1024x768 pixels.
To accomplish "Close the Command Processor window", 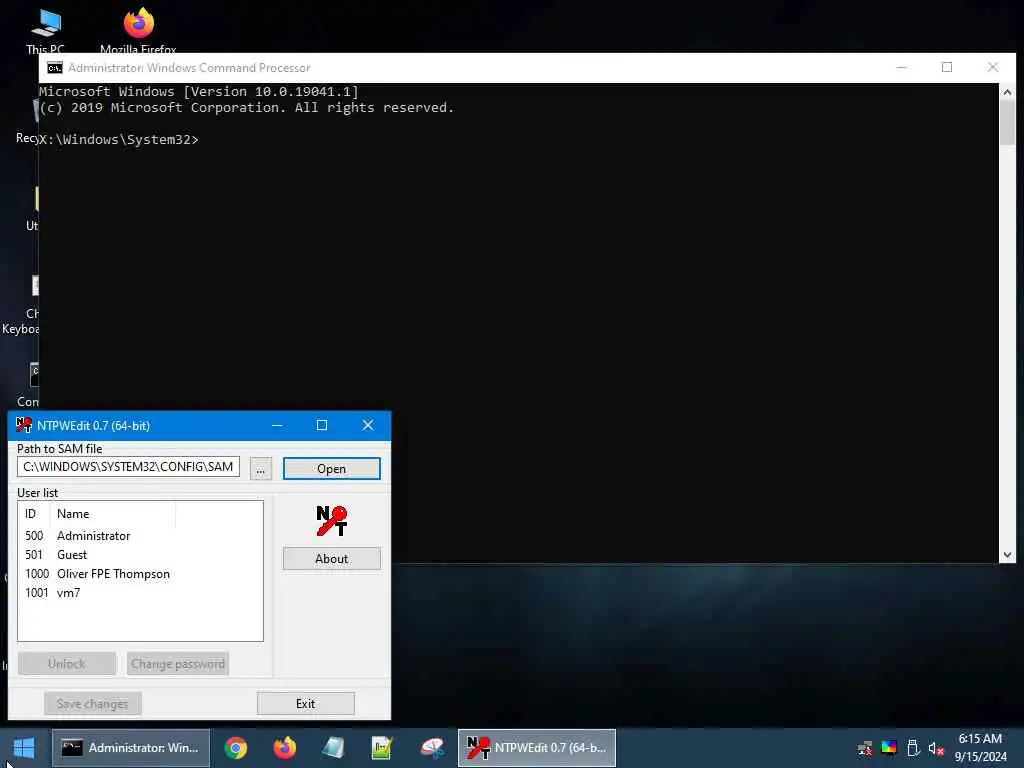I will coord(993,67).
